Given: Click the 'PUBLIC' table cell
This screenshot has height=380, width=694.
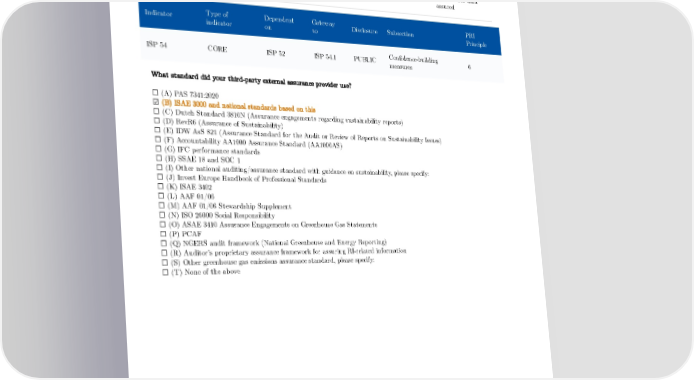Looking at the screenshot, I should click(x=364, y=59).
